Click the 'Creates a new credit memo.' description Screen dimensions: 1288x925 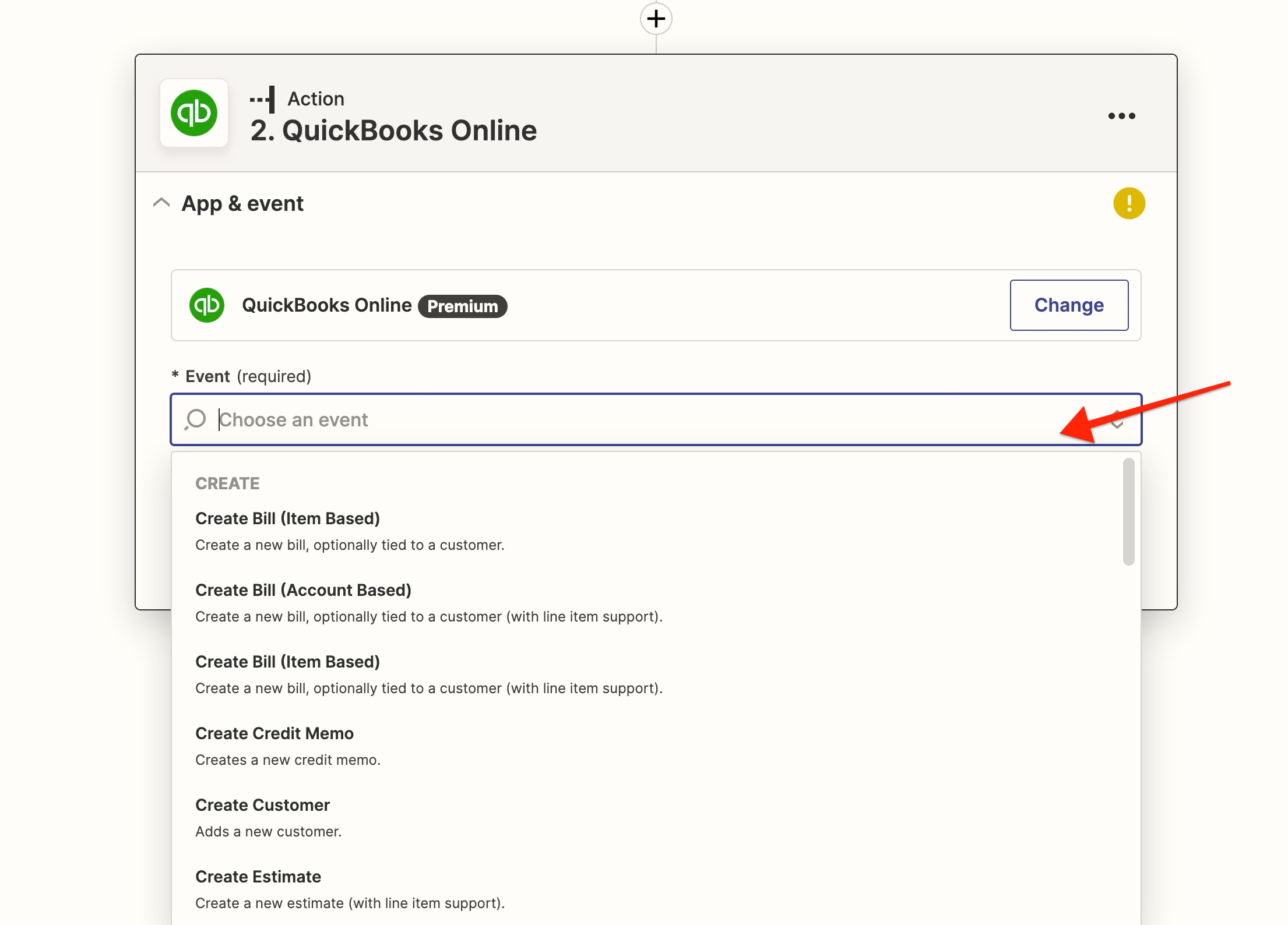click(288, 760)
